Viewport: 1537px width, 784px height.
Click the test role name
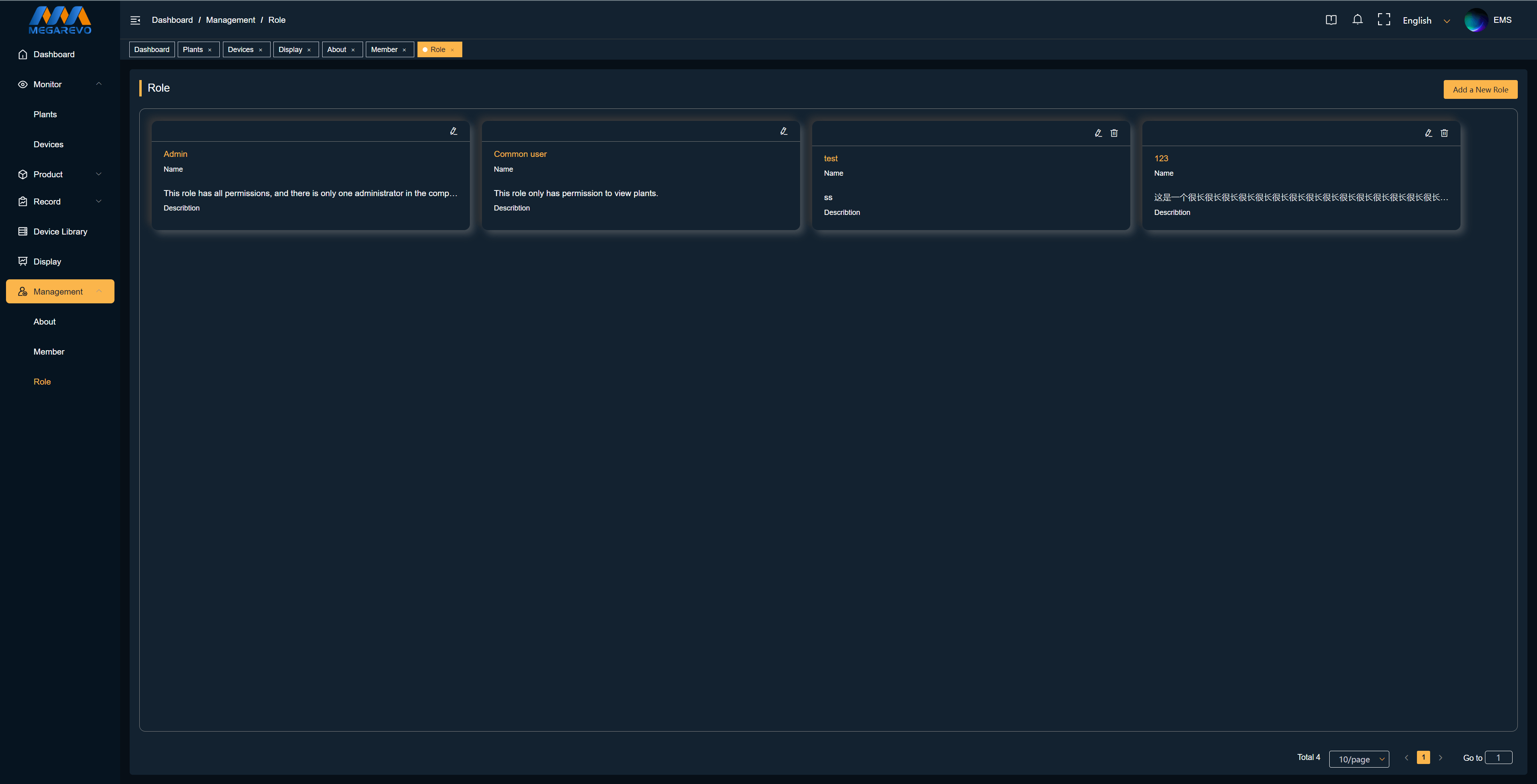click(831, 158)
